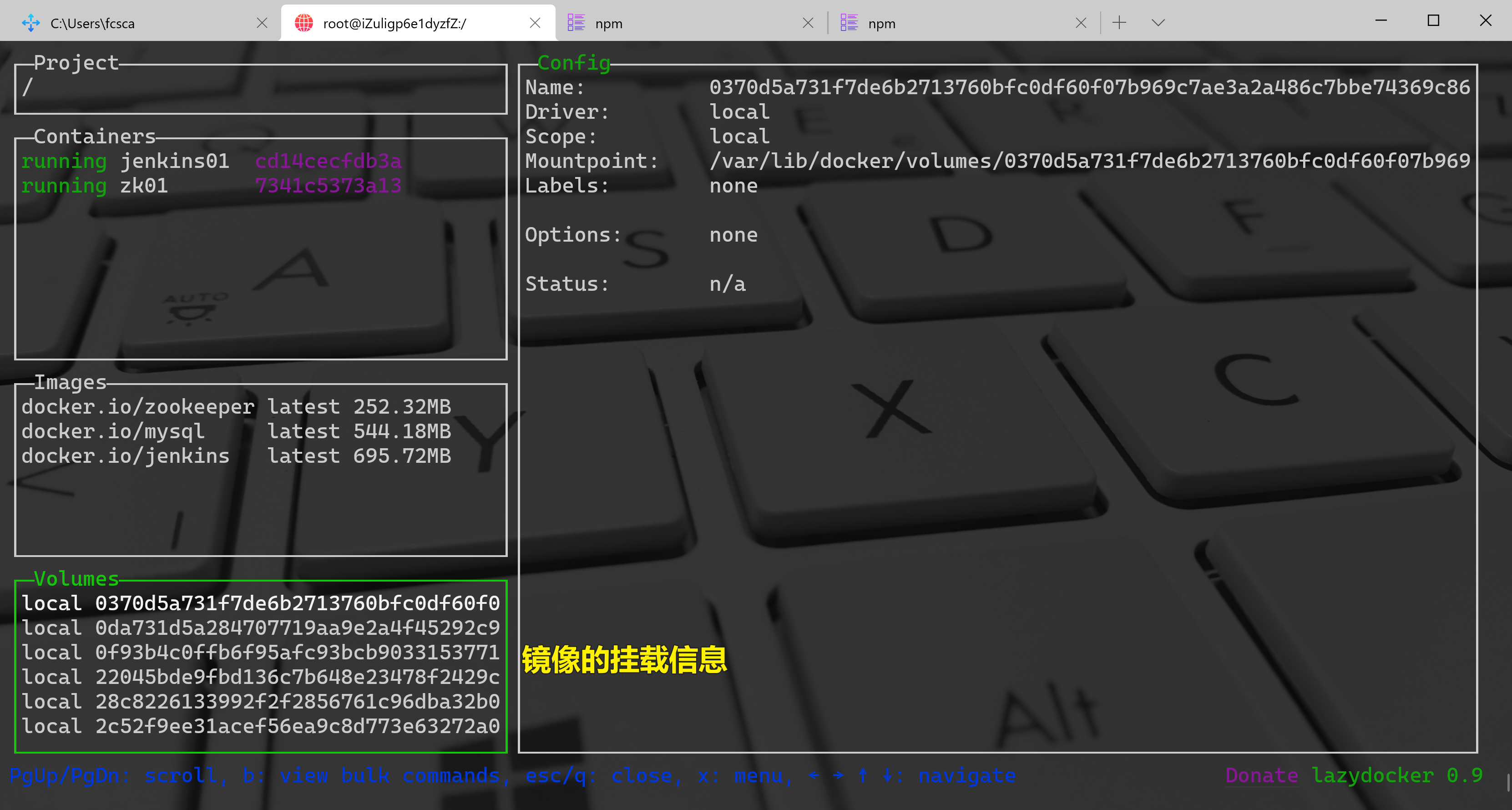Click the Config panel title

coord(573,63)
